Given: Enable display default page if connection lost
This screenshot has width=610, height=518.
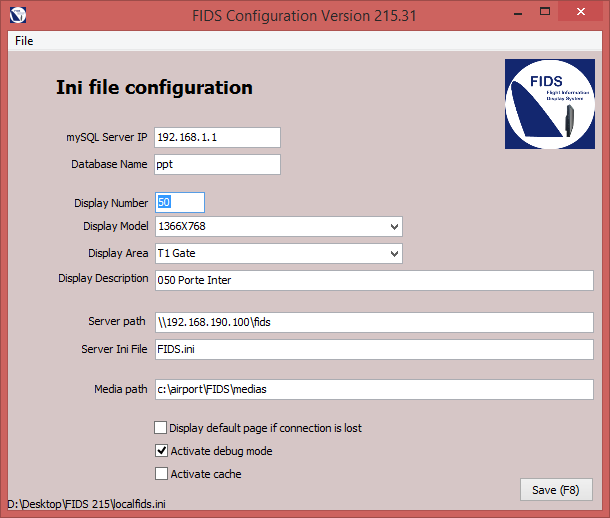Looking at the screenshot, I should 161,428.
